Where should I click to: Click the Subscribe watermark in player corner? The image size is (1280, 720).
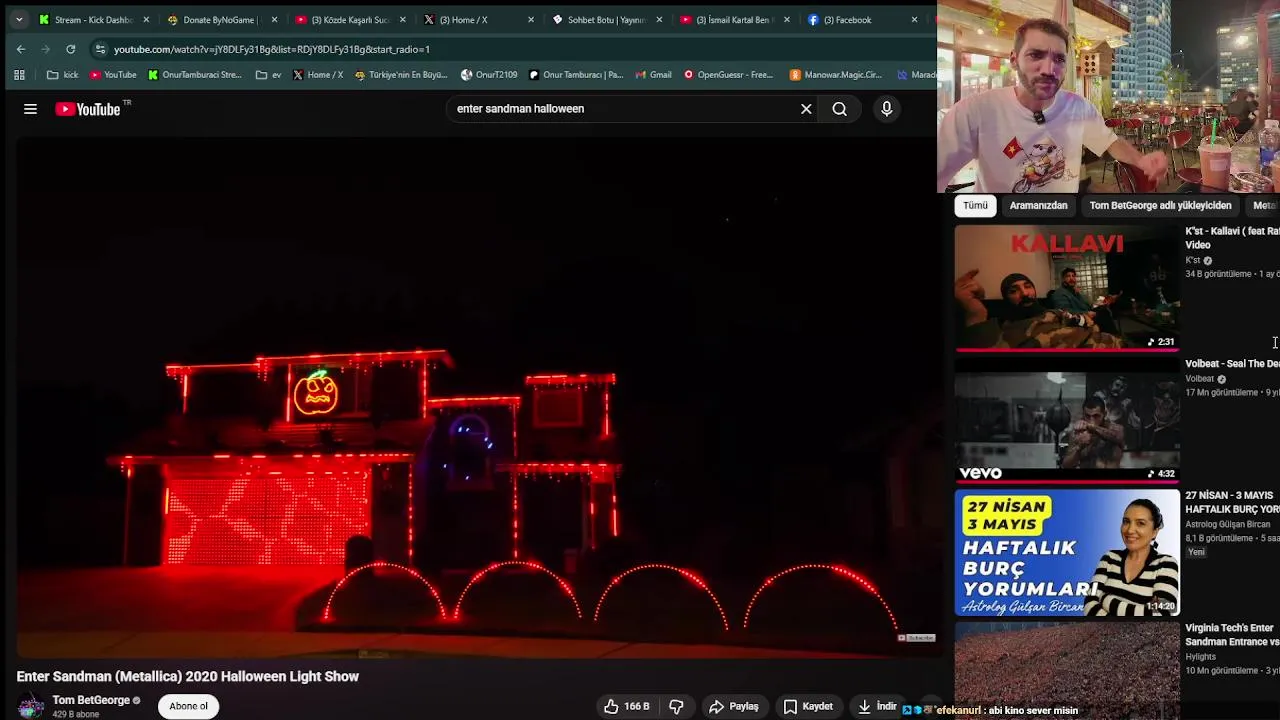[915, 637]
